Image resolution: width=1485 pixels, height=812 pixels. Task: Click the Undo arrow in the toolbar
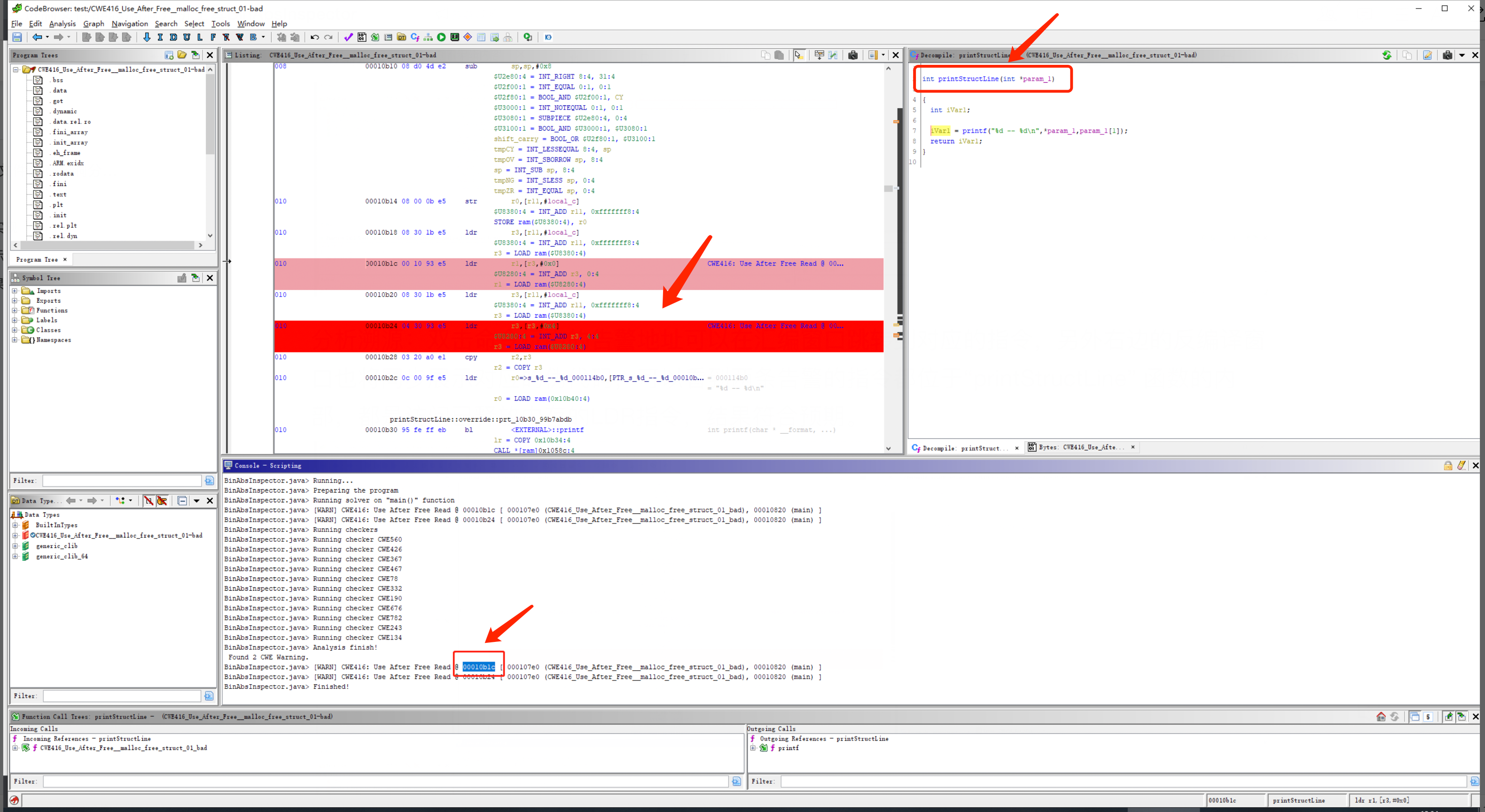[315, 38]
